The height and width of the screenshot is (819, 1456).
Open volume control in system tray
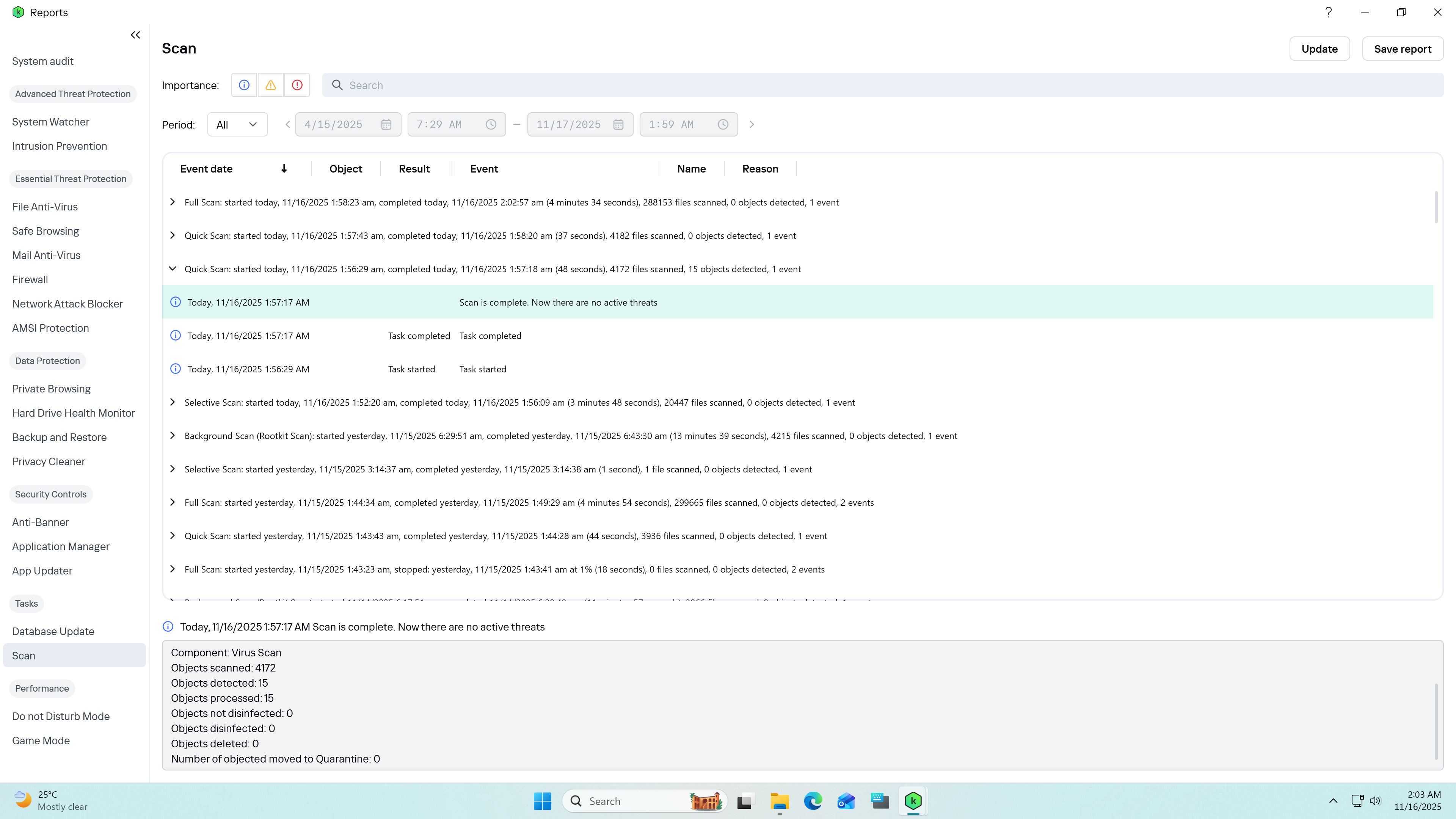point(1375,801)
